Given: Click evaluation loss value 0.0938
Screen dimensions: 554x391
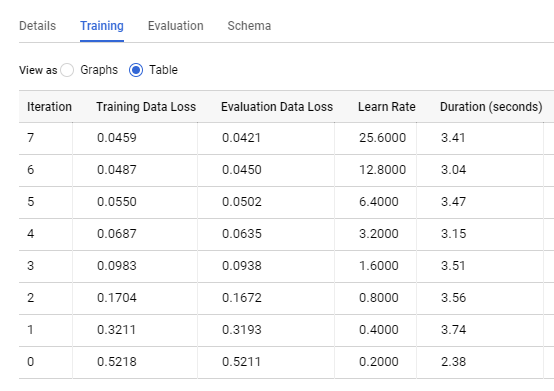Looking at the screenshot, I should coord(242,266).
